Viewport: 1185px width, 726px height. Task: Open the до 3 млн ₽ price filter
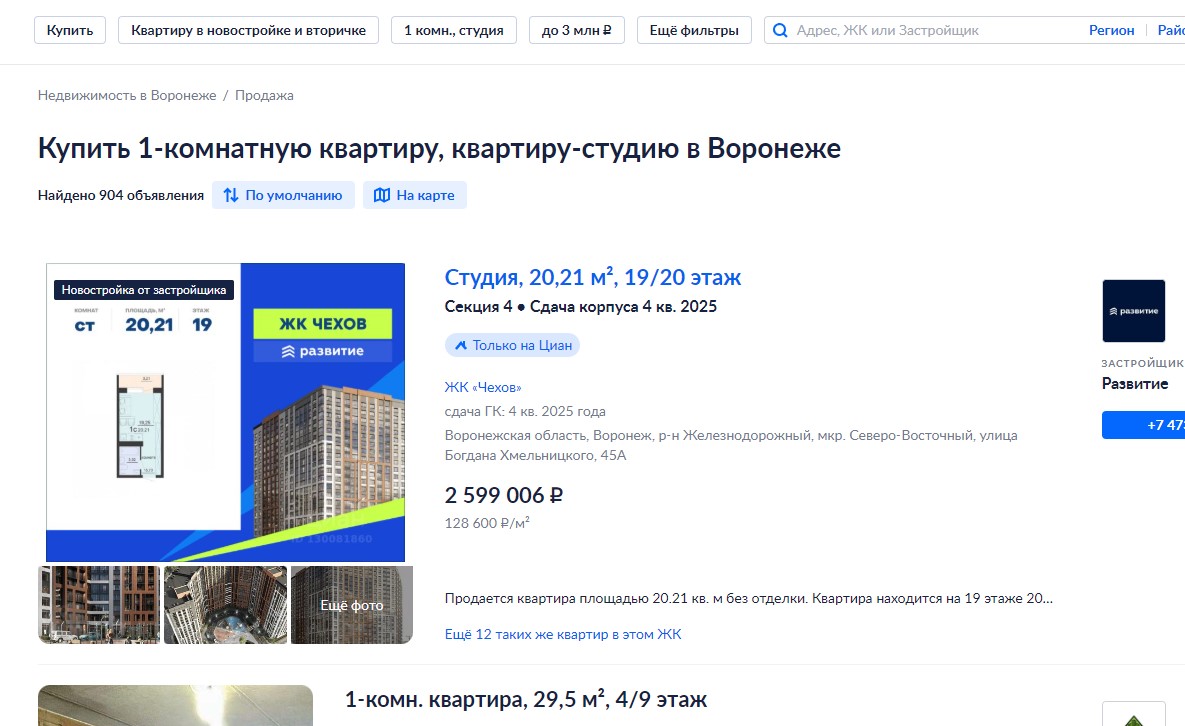(x=576, y=30)
